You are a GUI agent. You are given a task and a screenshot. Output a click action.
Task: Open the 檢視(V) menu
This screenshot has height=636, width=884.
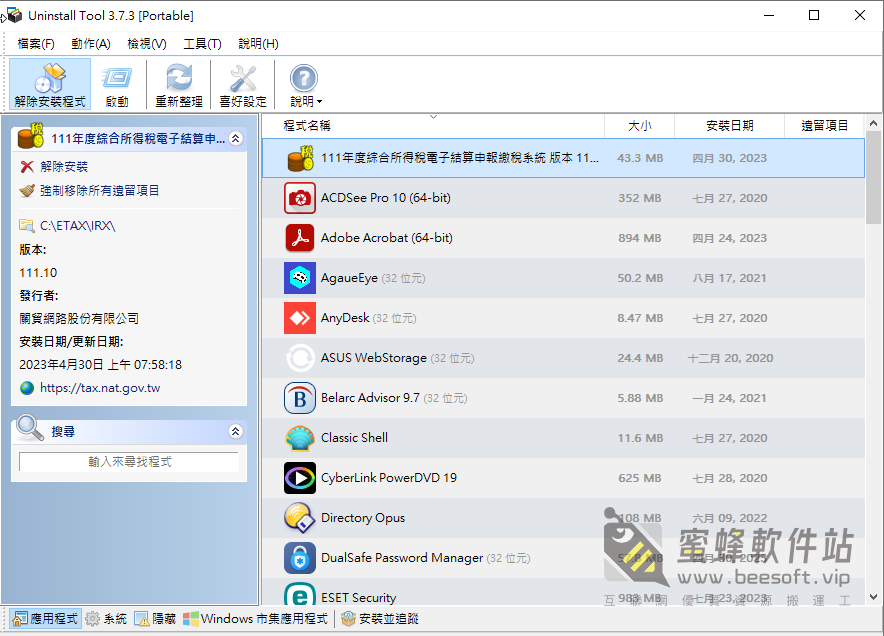[147, 44]
